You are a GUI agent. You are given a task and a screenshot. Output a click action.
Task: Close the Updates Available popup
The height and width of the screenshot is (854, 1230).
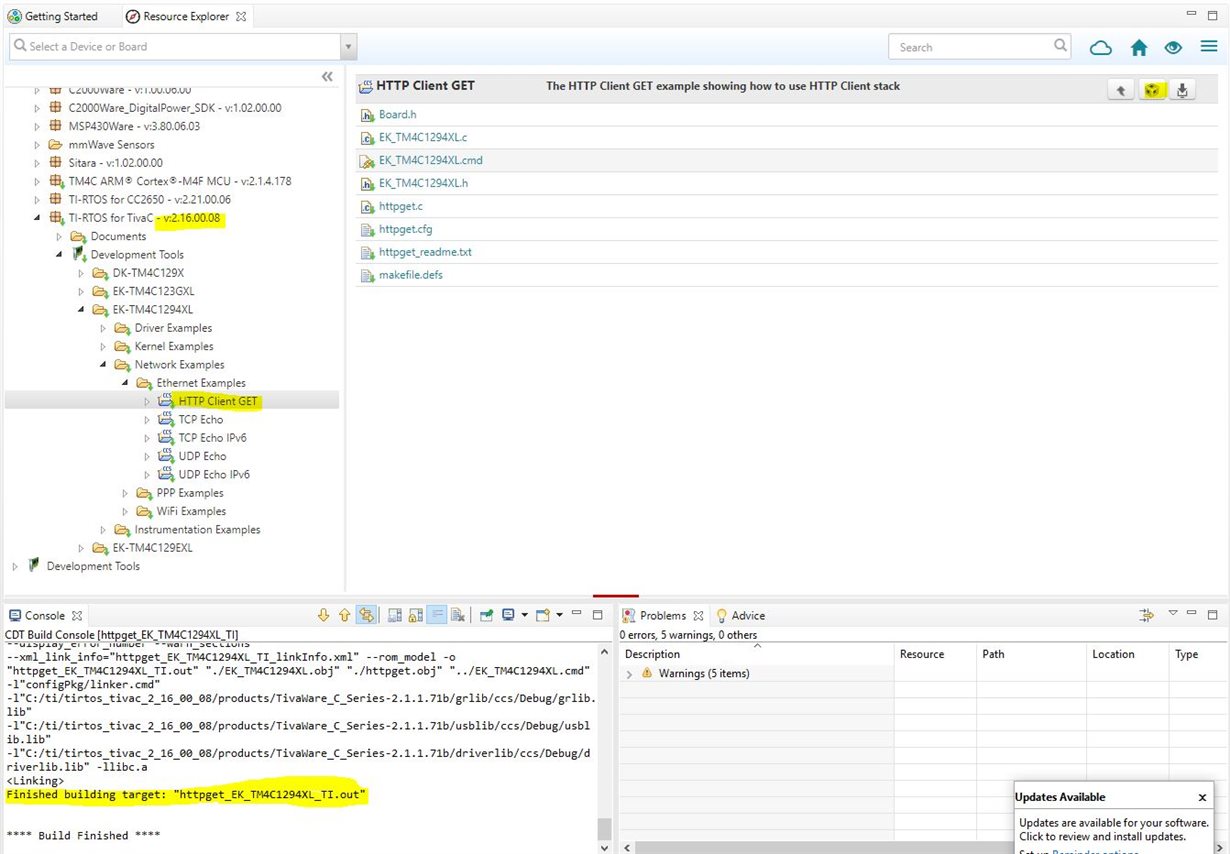click(x=1202, y=797)
